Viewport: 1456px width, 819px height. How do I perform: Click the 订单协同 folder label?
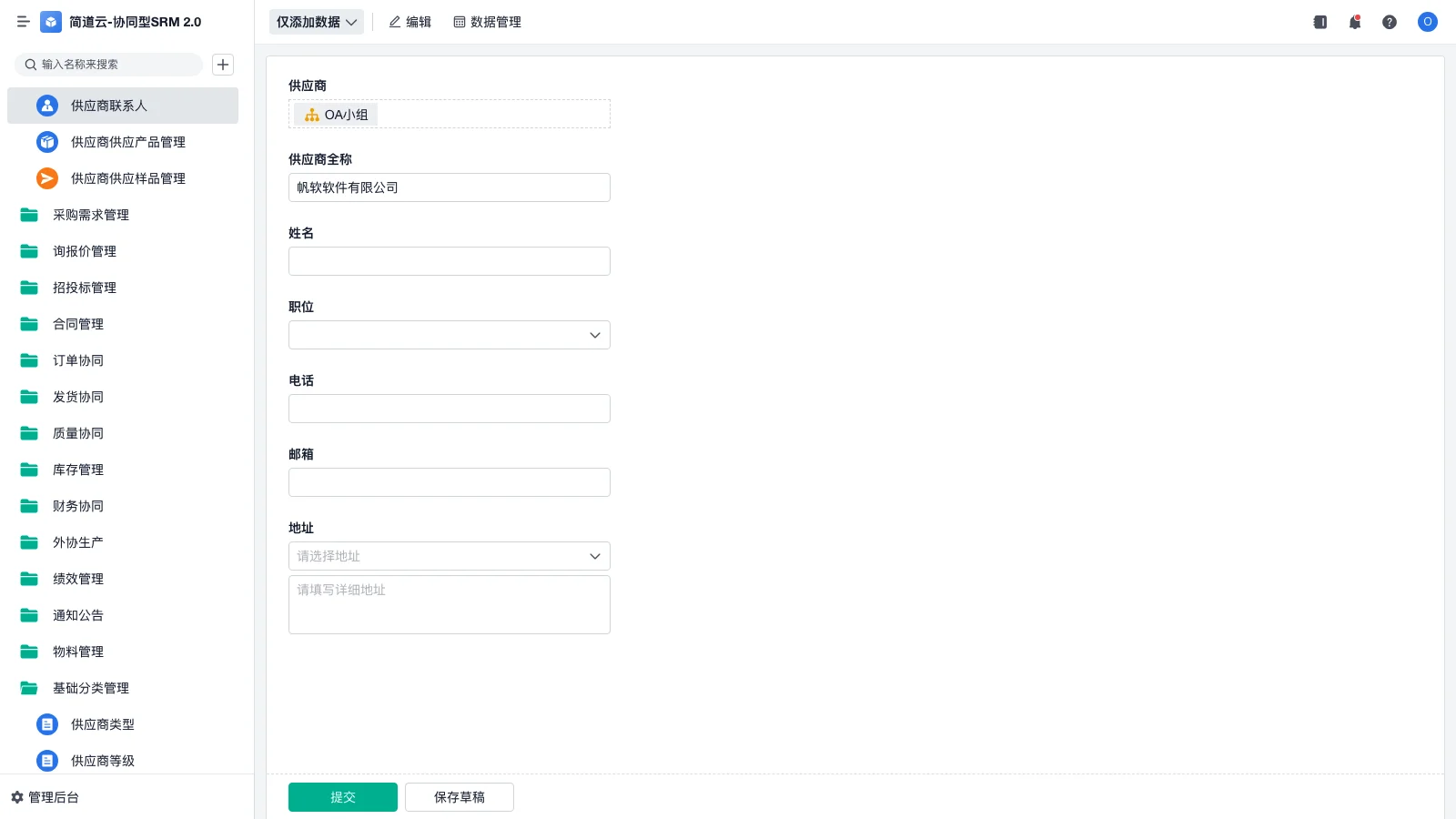[78, 360]
